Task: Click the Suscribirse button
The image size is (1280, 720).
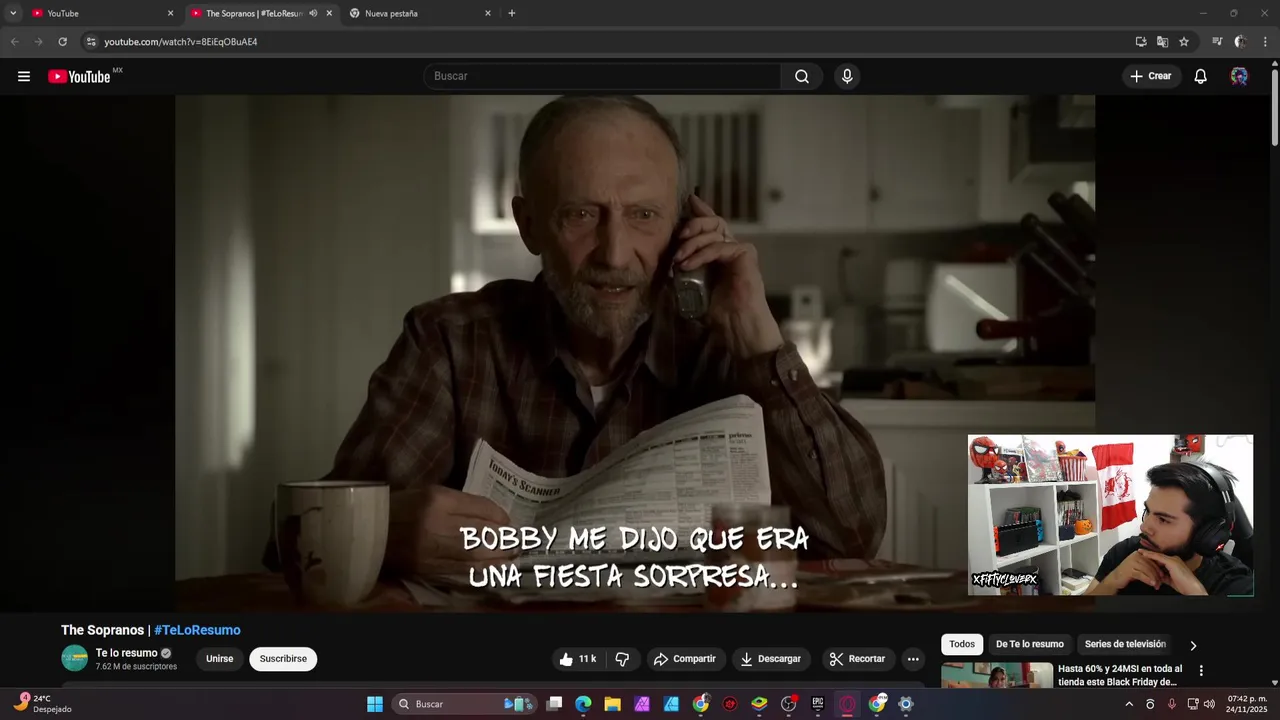Action: click(x=283, y=659)
